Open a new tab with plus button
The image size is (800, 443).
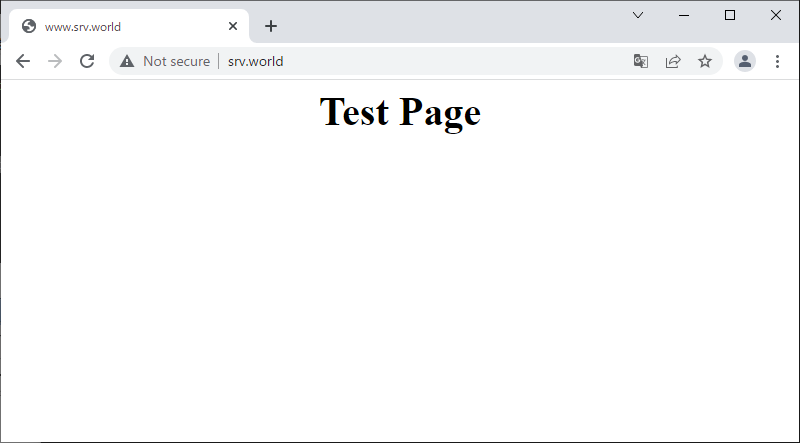point(270,26)
